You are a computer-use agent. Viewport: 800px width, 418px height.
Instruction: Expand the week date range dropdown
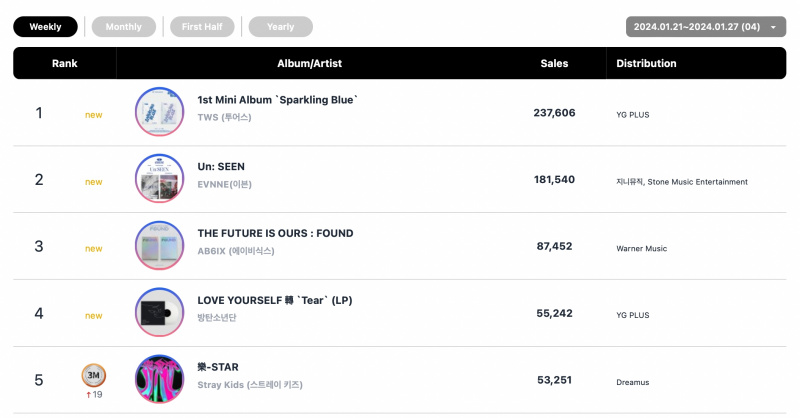[706, 27]
